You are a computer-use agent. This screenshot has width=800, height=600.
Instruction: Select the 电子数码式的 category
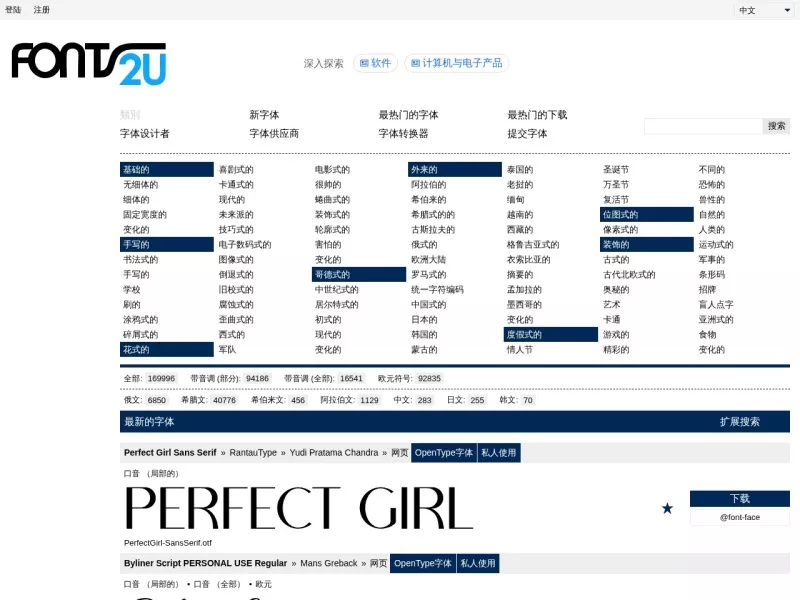pyautogui.click(x=245, y=244)
